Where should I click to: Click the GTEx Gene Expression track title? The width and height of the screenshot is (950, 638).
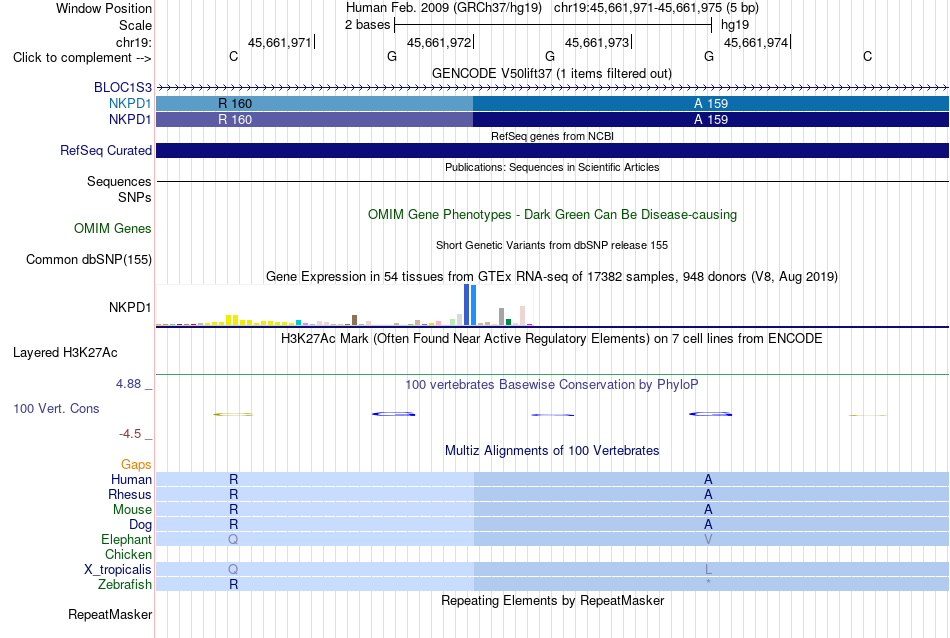(x=552, y=276)
